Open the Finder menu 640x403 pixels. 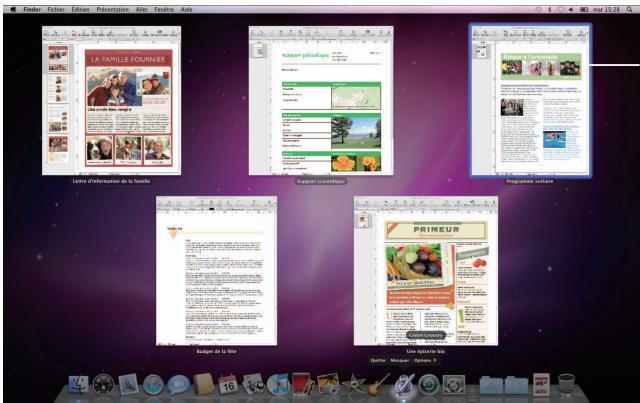pyautogui.click(x=32, y=9)
